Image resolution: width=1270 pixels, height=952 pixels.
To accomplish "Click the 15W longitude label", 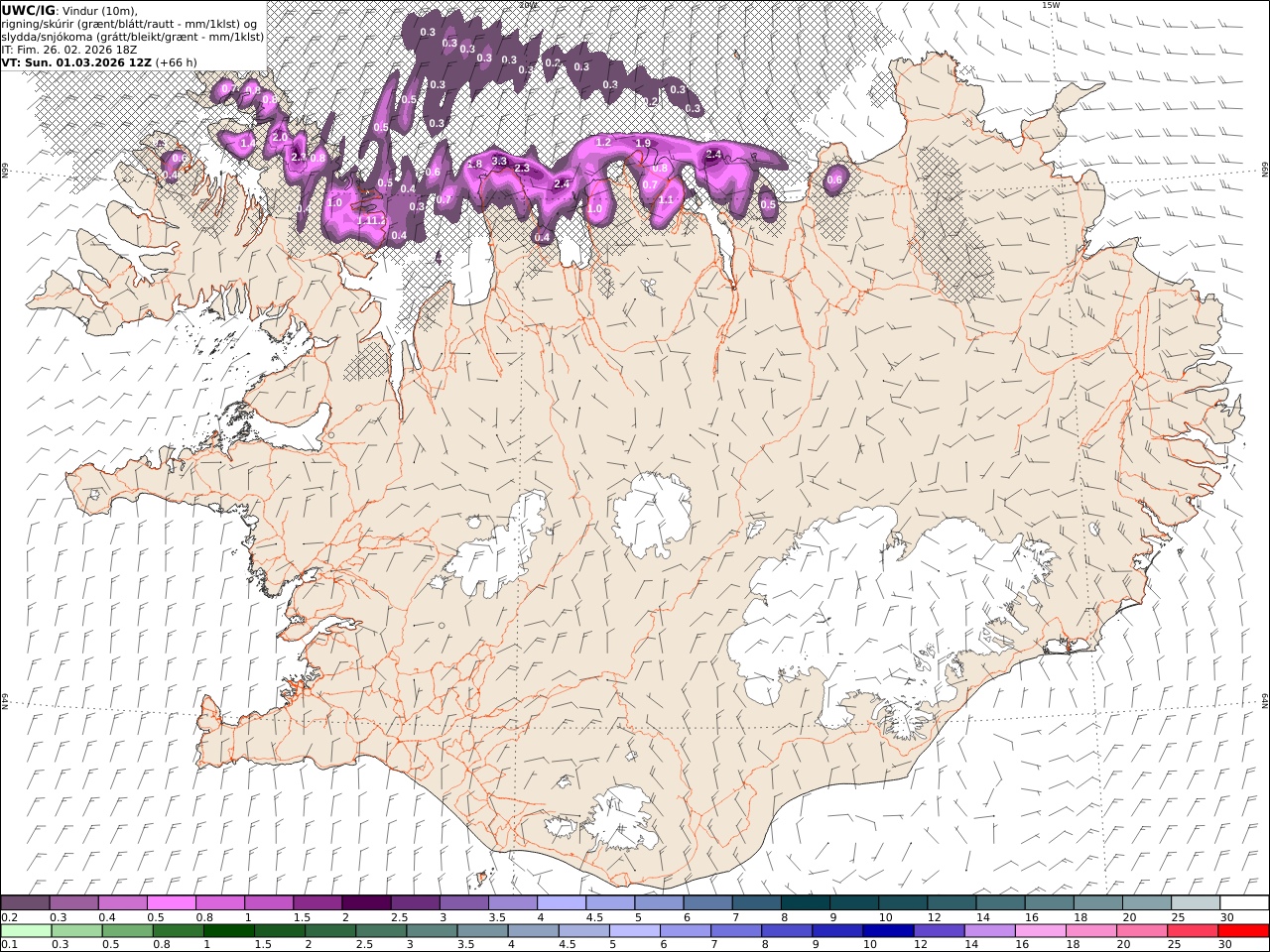I will (x=1052, y=5).
